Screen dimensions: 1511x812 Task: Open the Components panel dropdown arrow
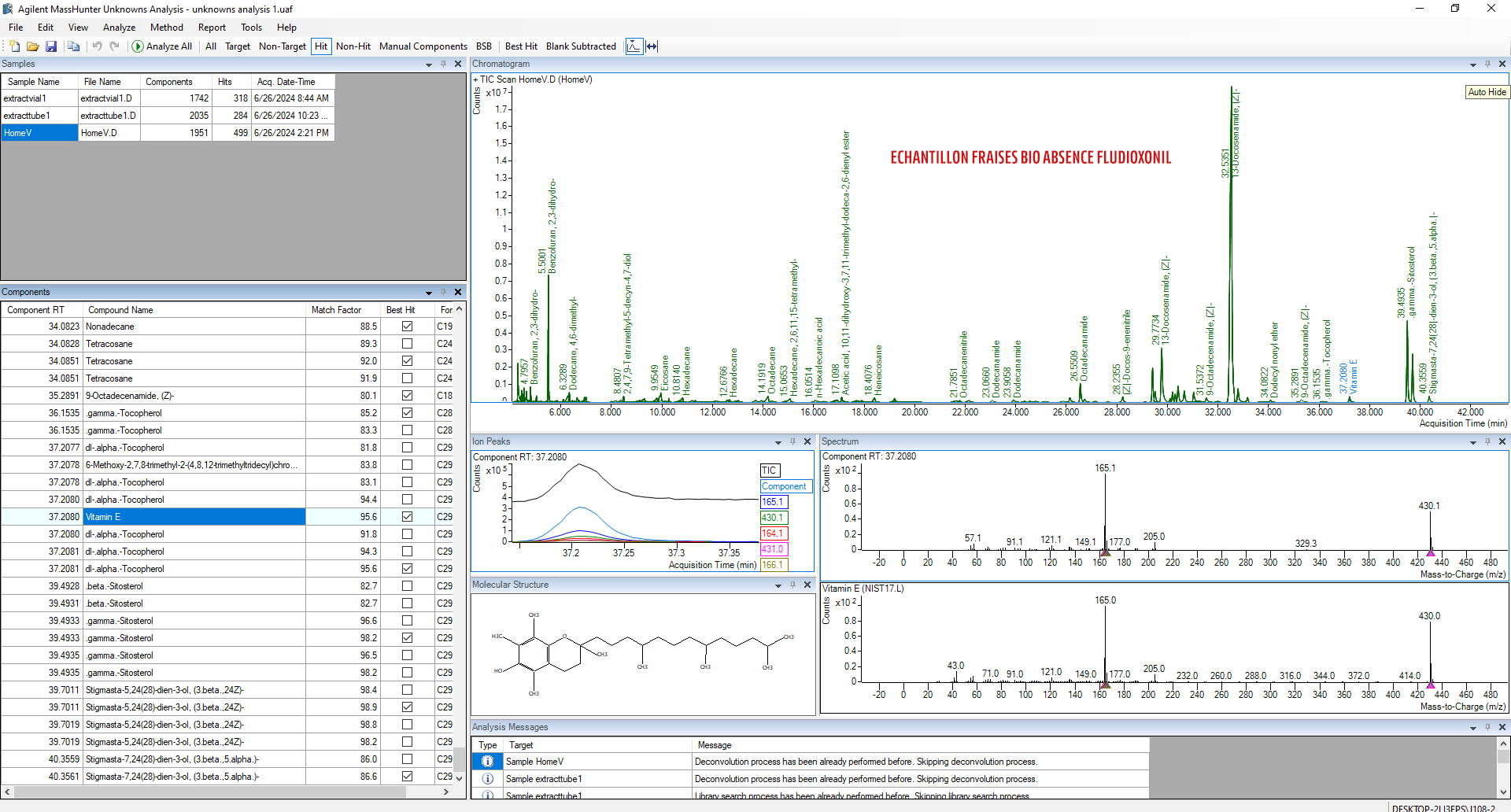point(429,293)
